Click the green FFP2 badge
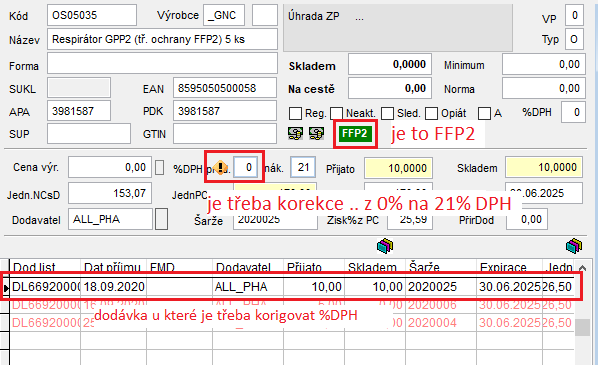This screenshot has height=365, width=598. click(355, 133)
